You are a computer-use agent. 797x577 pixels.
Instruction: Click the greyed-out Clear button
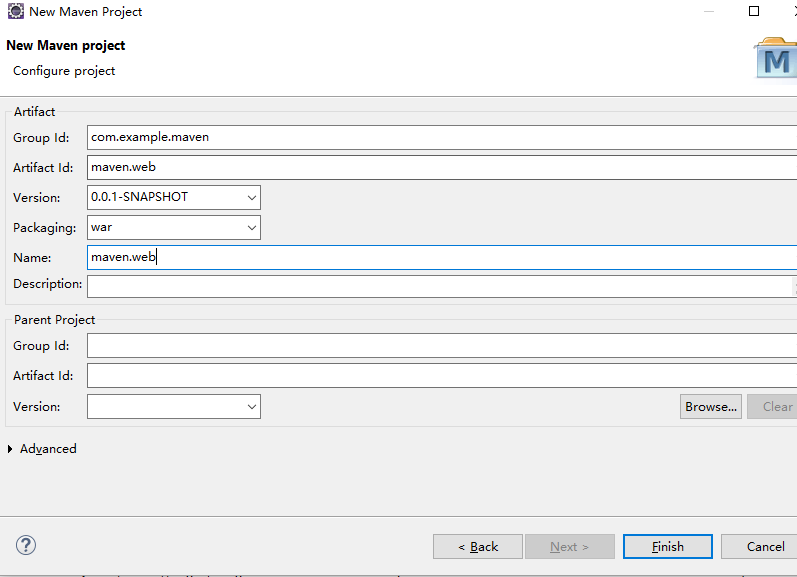pyautogui.click(x=772, y=407)
